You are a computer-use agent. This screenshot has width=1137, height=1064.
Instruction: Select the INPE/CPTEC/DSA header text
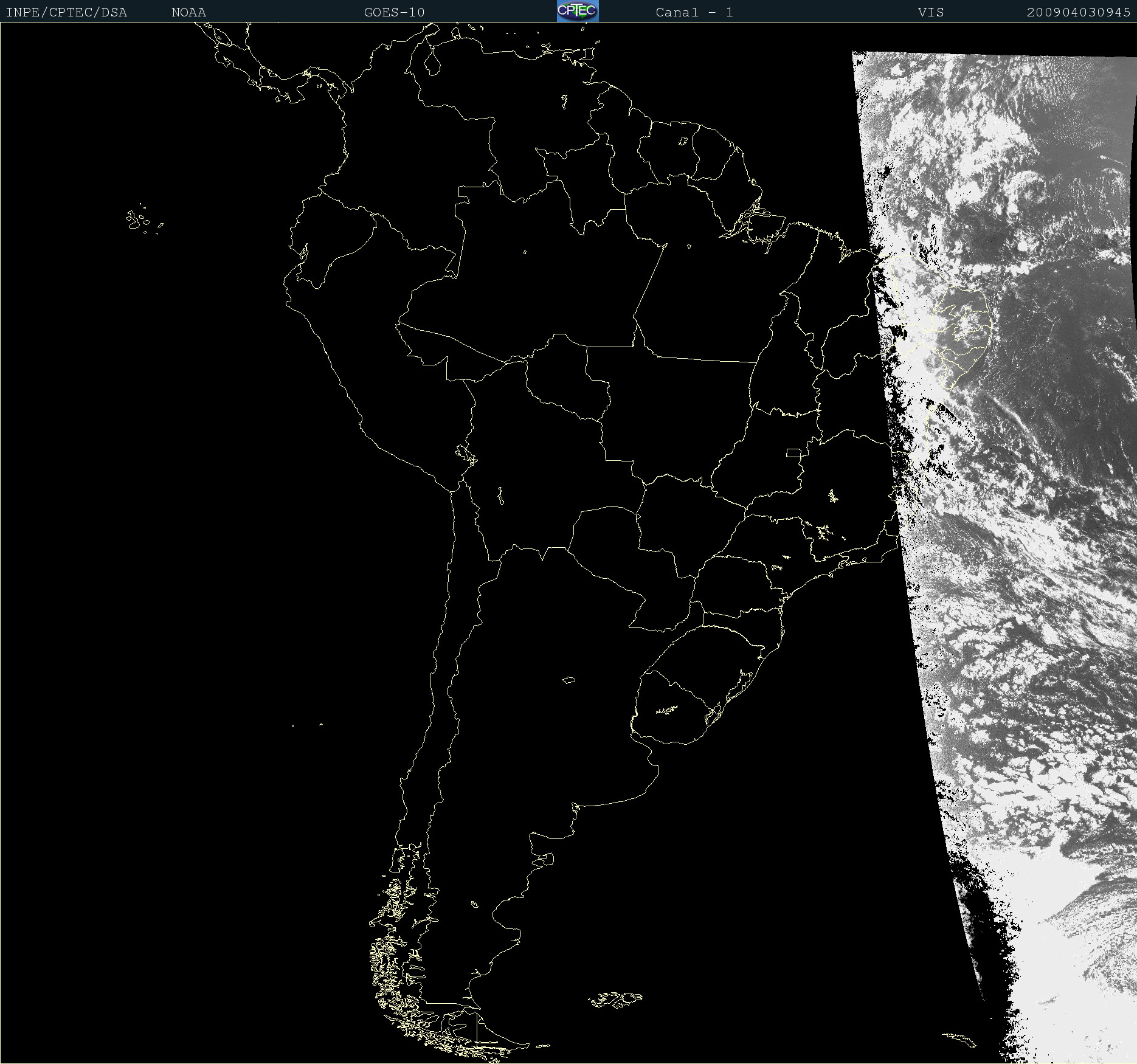coord(66,12)
